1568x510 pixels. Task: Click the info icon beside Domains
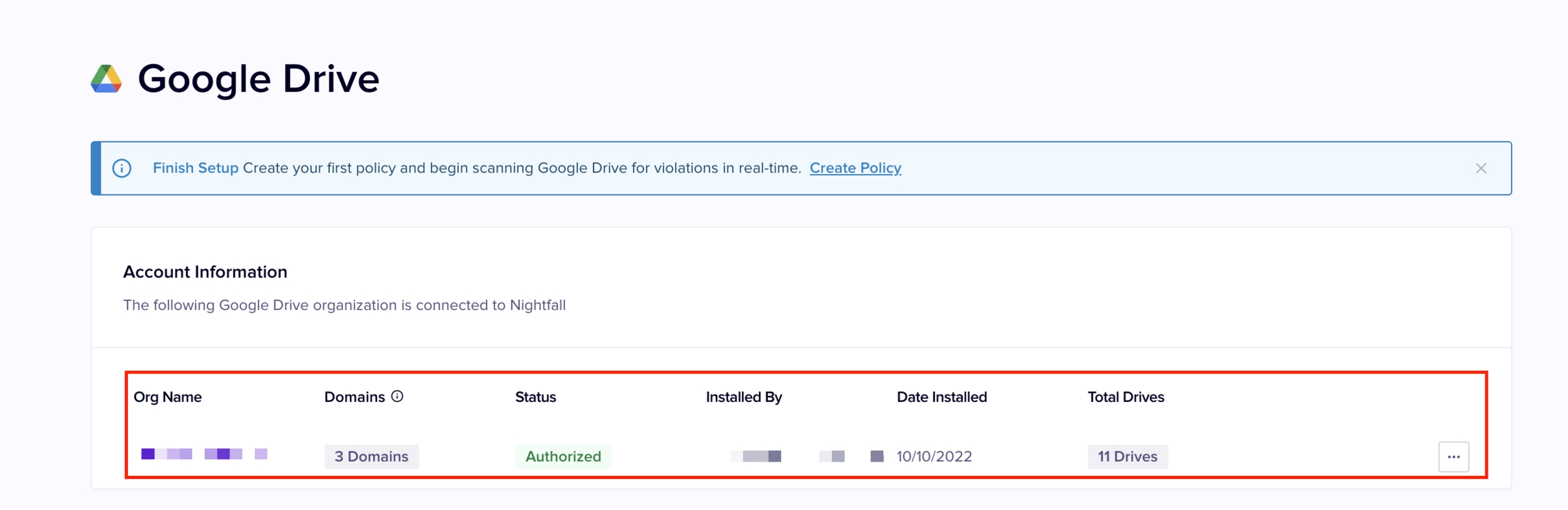click(397, 396)
